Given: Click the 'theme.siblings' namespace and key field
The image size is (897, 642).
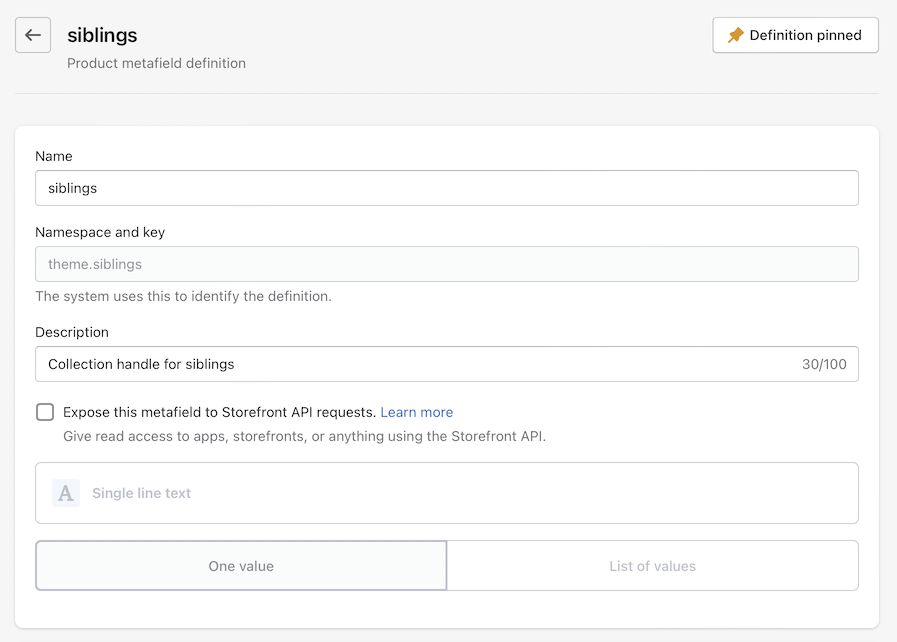Looking at the screenshot, I should 446,264.
